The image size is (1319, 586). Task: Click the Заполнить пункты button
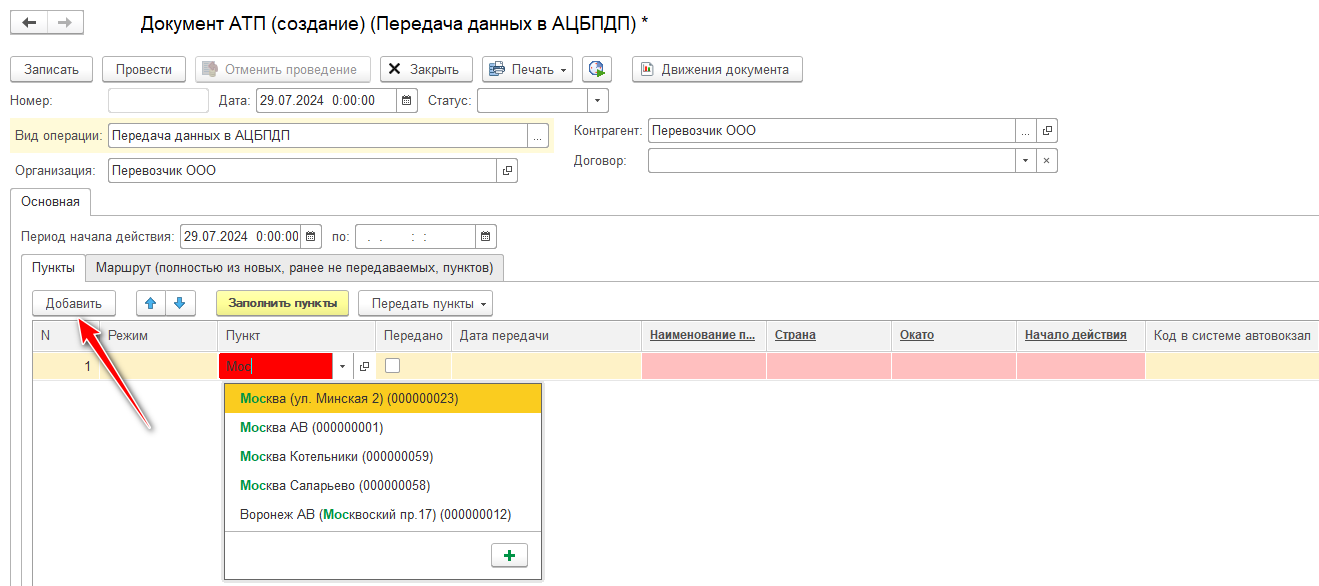tap(282, 303)
